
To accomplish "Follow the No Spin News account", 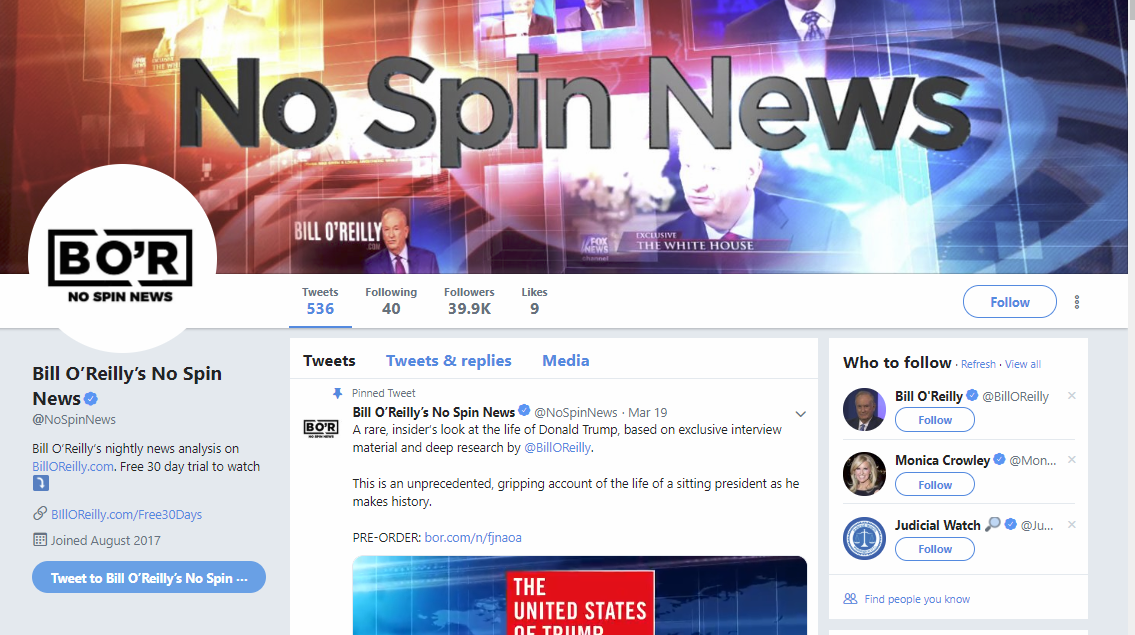I will [1010, 302].
